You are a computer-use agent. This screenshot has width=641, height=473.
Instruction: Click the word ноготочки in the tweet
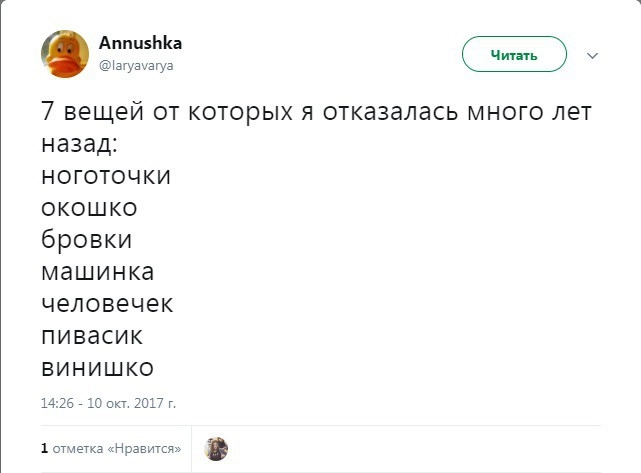(106, 176)
